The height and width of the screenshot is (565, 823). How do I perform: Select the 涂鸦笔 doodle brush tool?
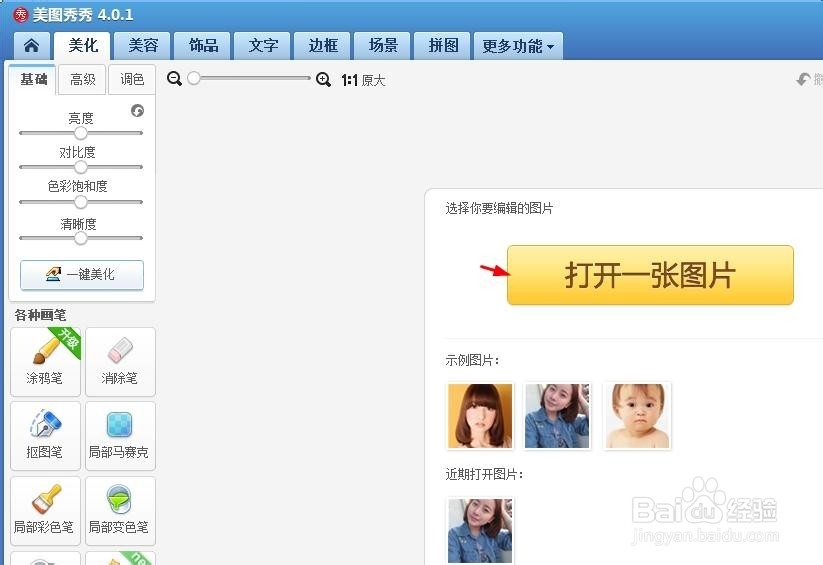[x=46, y=362]
